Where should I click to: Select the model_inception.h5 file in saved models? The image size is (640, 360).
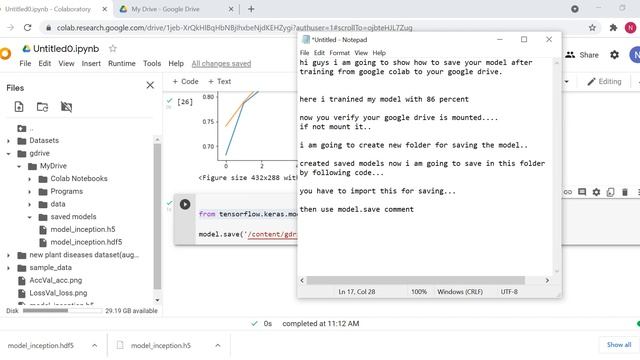(x=83, y=229)
